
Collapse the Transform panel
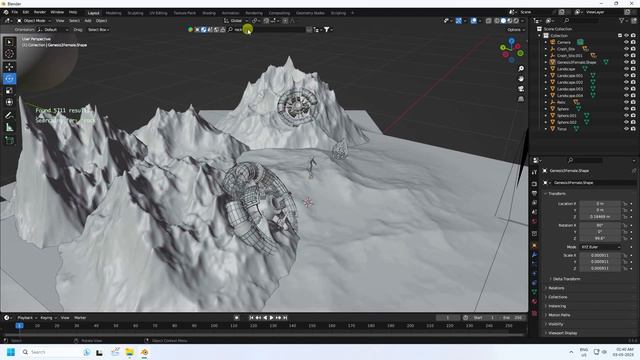click(557, 193)
